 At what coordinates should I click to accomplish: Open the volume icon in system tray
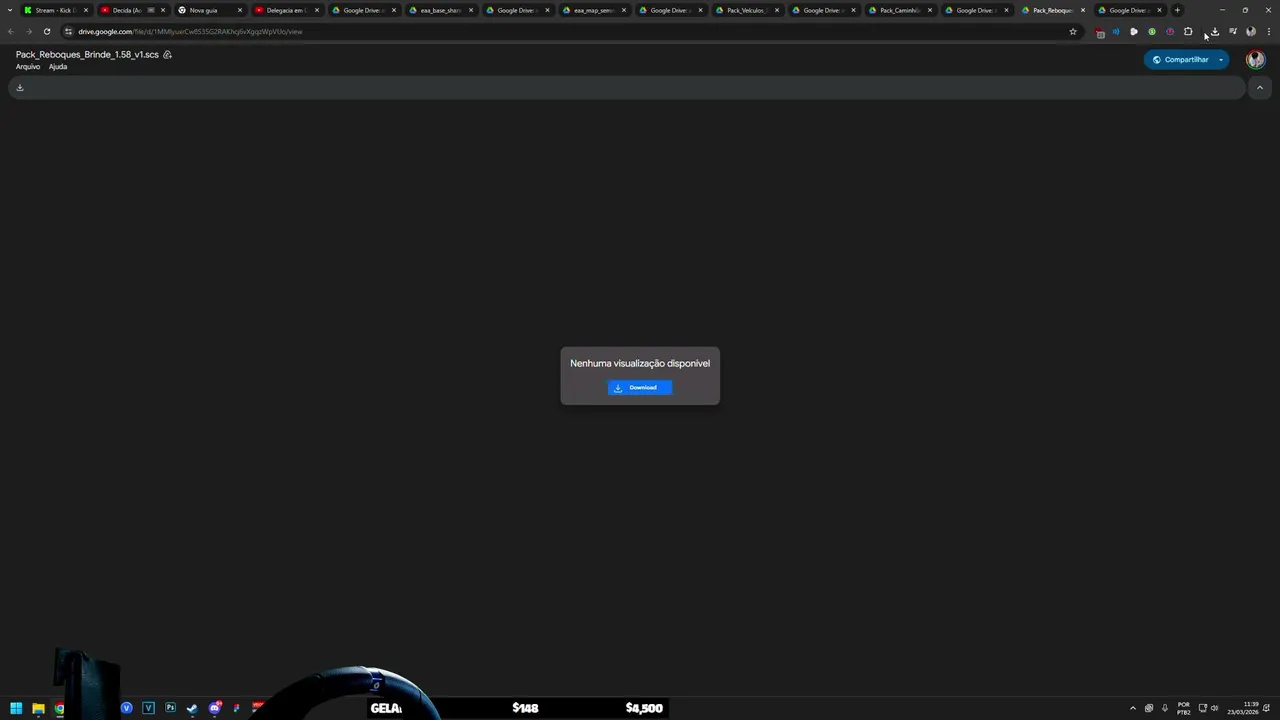coord(1215,708)
